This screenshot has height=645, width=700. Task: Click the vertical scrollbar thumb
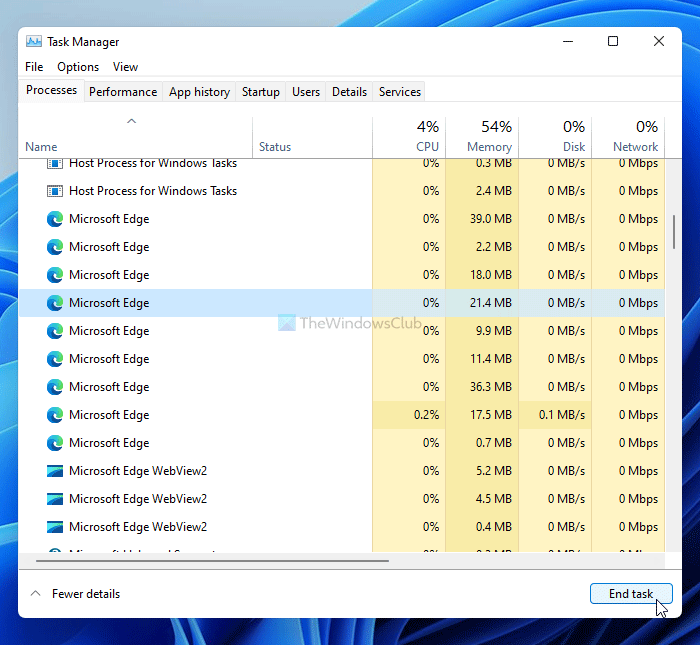674,232
